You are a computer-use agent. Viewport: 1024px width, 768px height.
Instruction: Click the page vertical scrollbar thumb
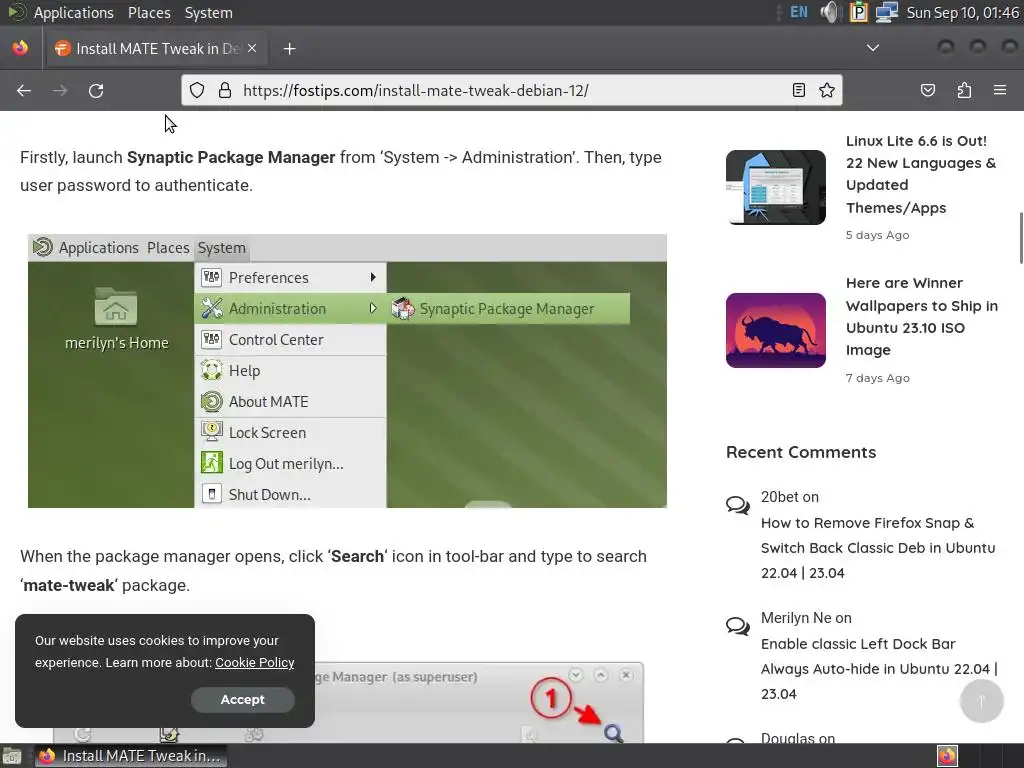tap(1020, 238)
